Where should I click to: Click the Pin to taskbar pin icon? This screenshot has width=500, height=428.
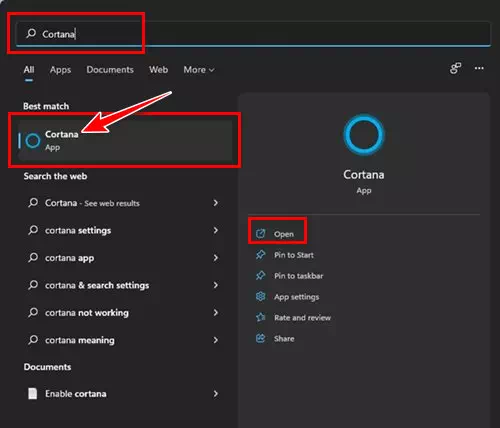[x=260, y=276]
